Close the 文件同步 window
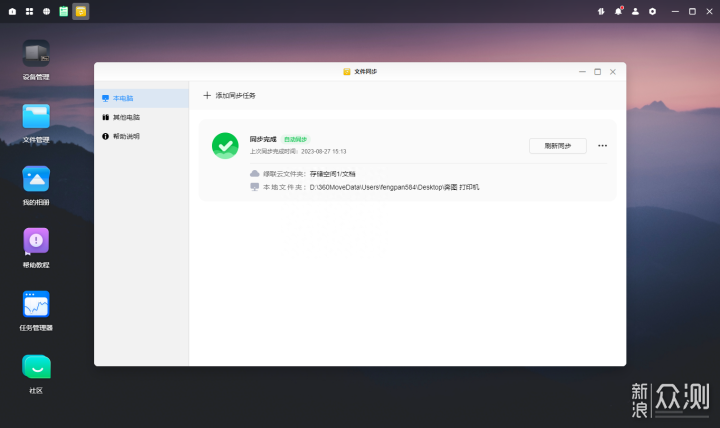Screen dimensions: 720x428 (x=613, y=72)
